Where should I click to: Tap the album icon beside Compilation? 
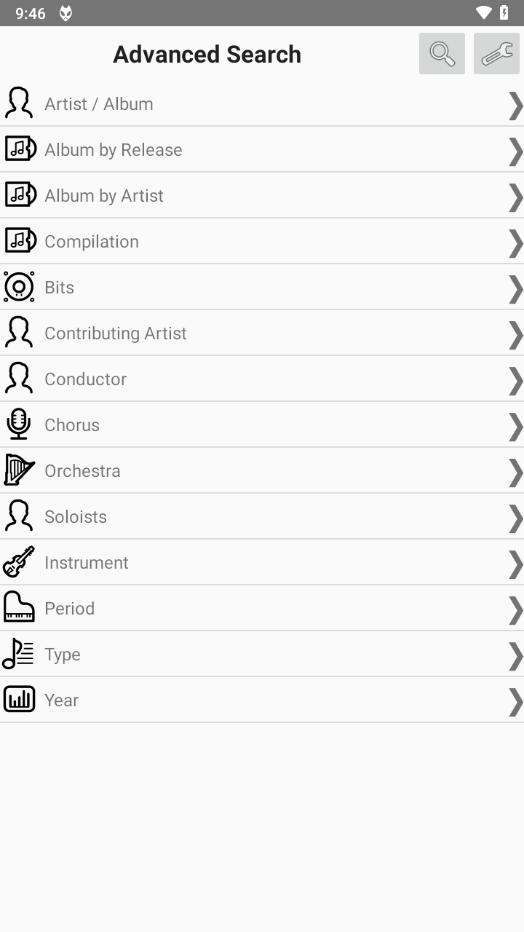(20, 241)
